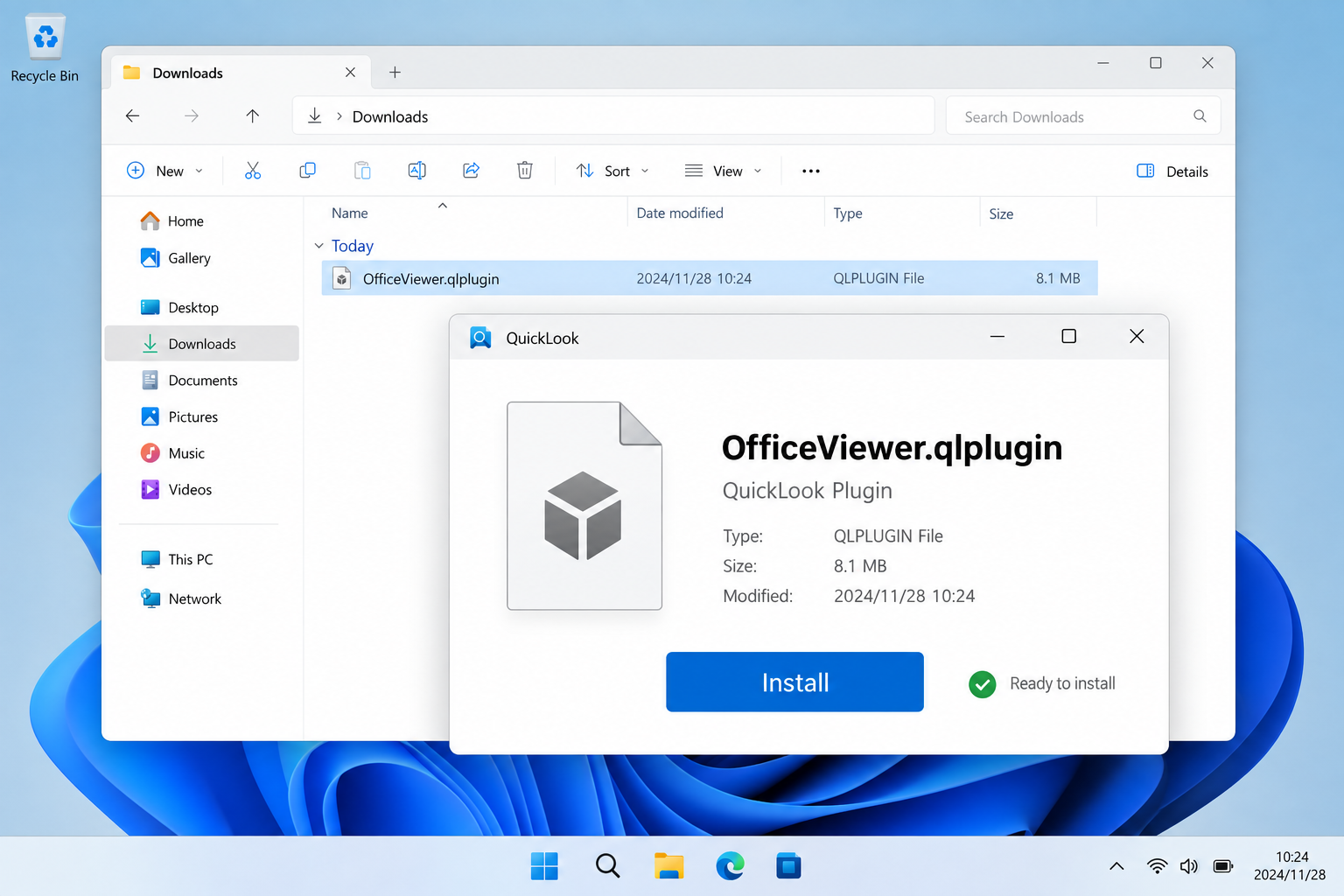Click the Wi-Fi network tray icon
1344x896 pixels.
(x=1157, y=866)
